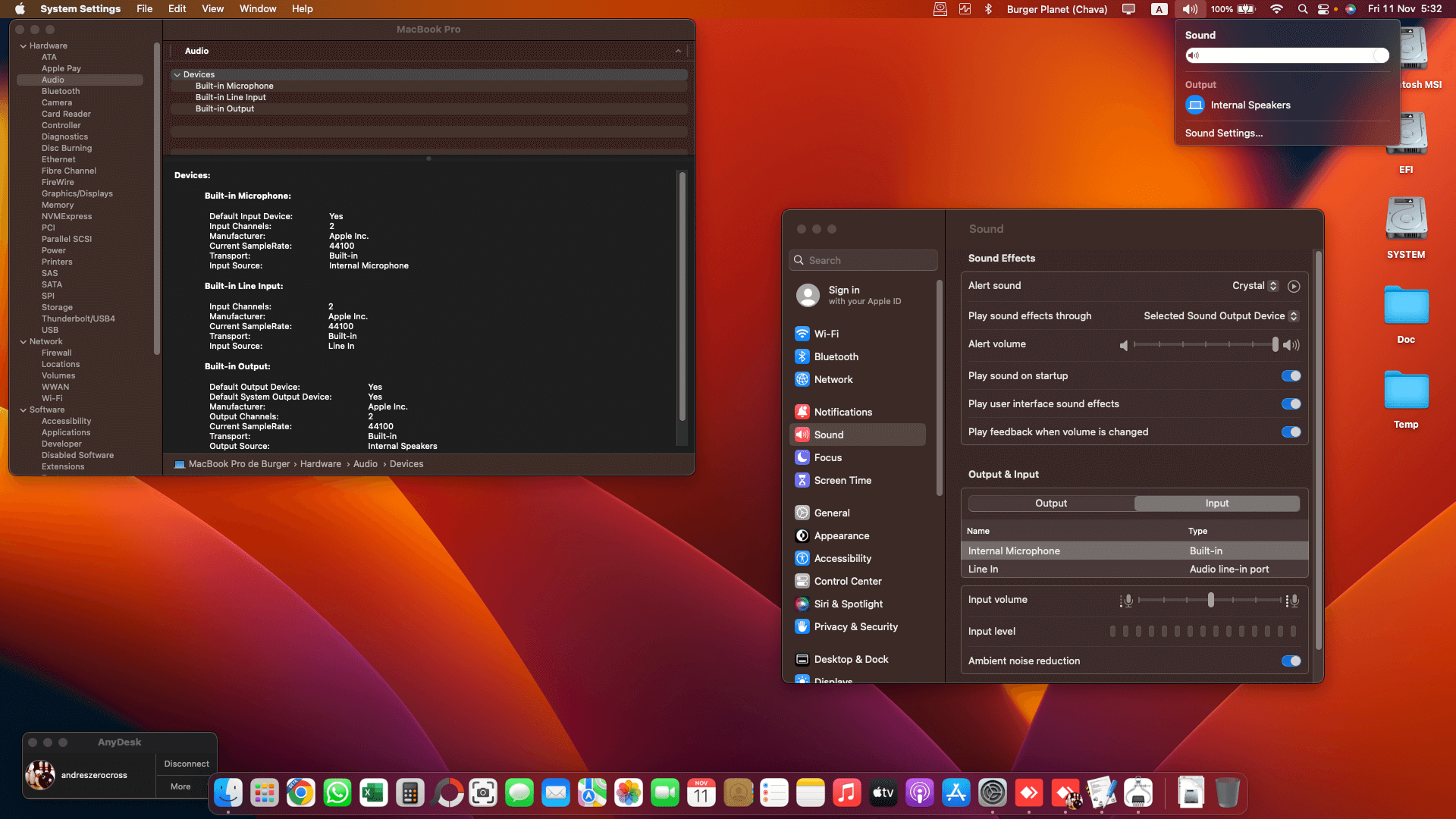Open the Edit menu

[177, 9]
